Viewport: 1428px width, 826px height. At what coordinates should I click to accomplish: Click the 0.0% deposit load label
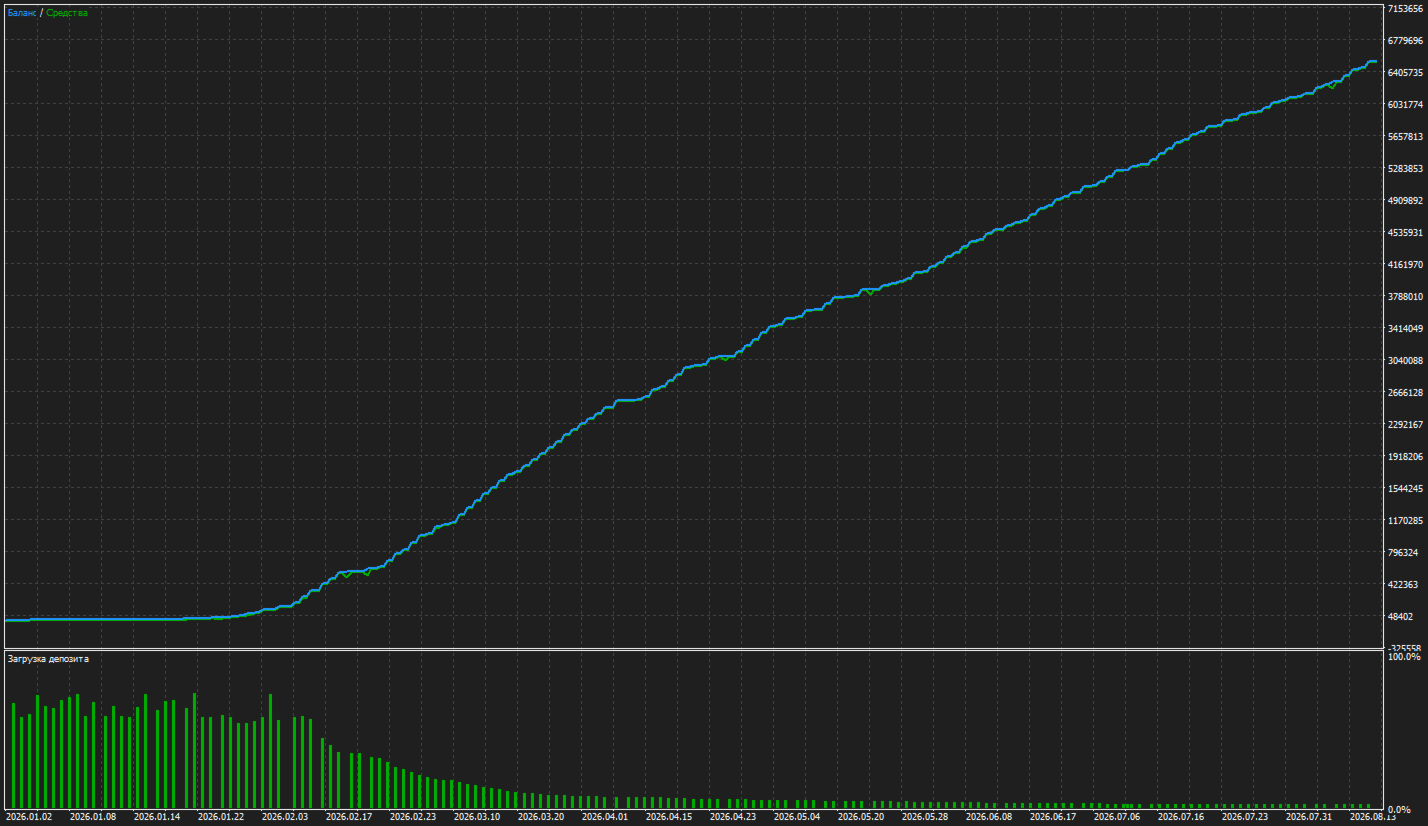click(x=1400, y=808)
